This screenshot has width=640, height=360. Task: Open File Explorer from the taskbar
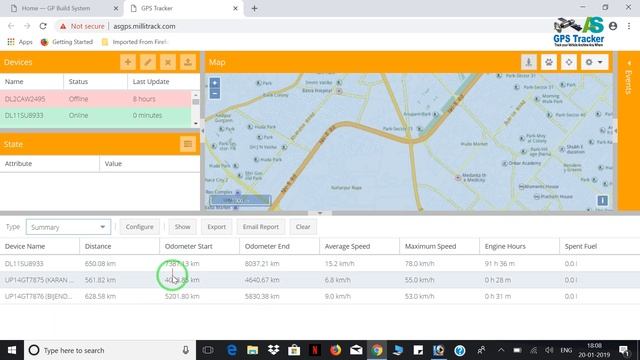(253, 350)
